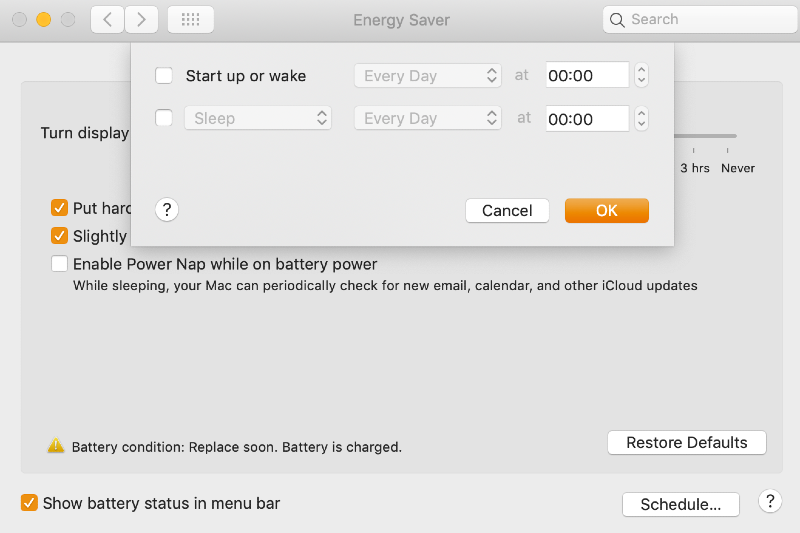Click the yellow minimize window button
This screenshot has height=533, width=800.
[x=44, y=20]
